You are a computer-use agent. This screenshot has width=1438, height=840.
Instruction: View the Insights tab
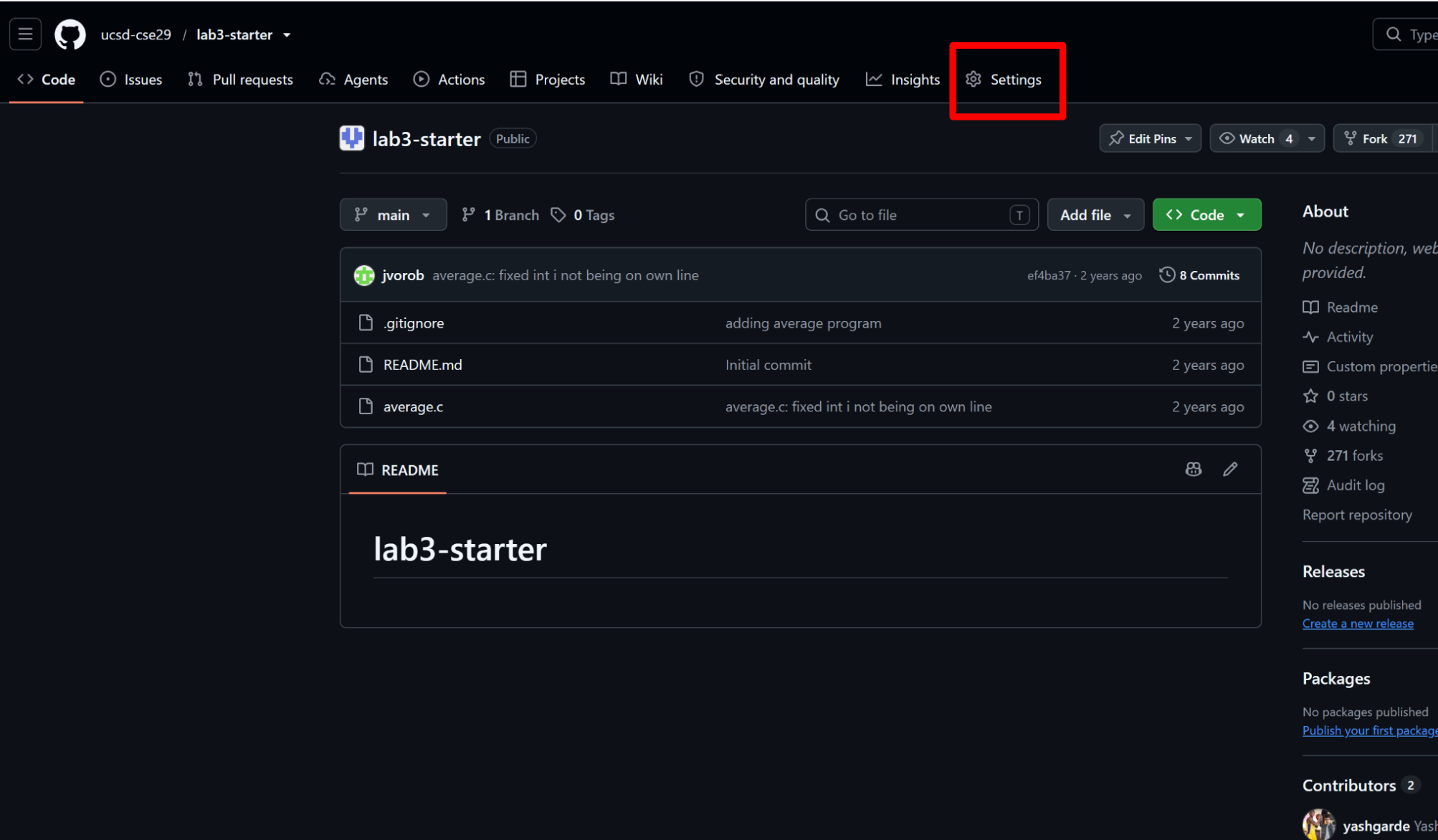(903, 80)
